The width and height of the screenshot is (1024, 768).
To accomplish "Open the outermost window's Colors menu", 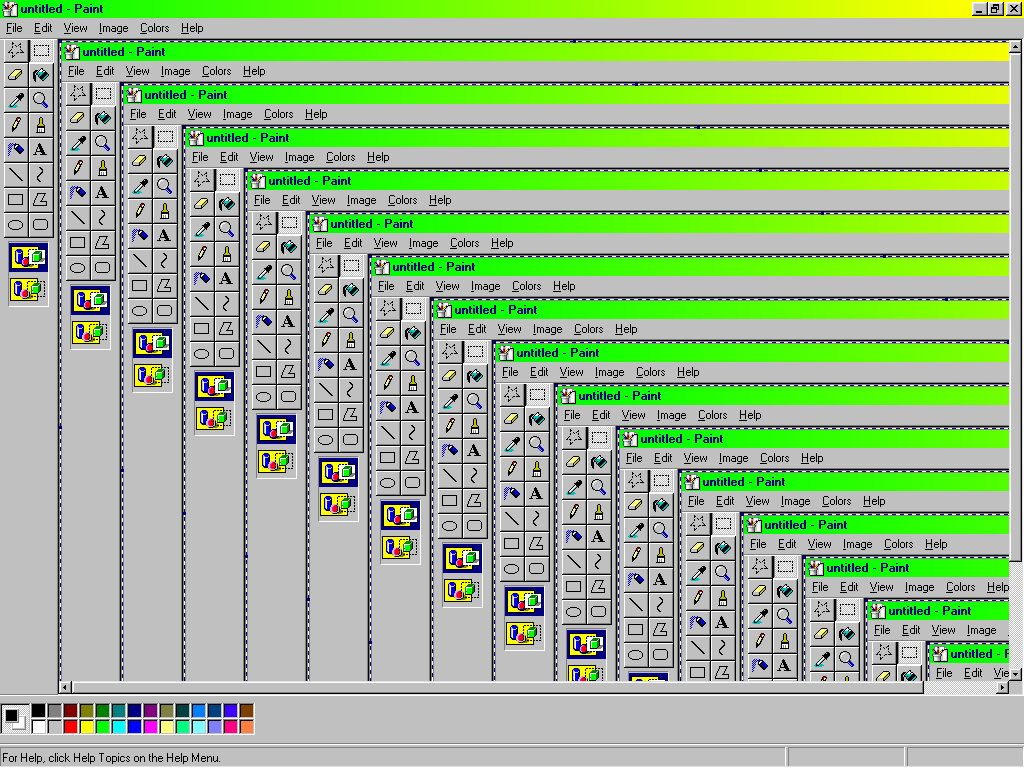I will 155,28.
